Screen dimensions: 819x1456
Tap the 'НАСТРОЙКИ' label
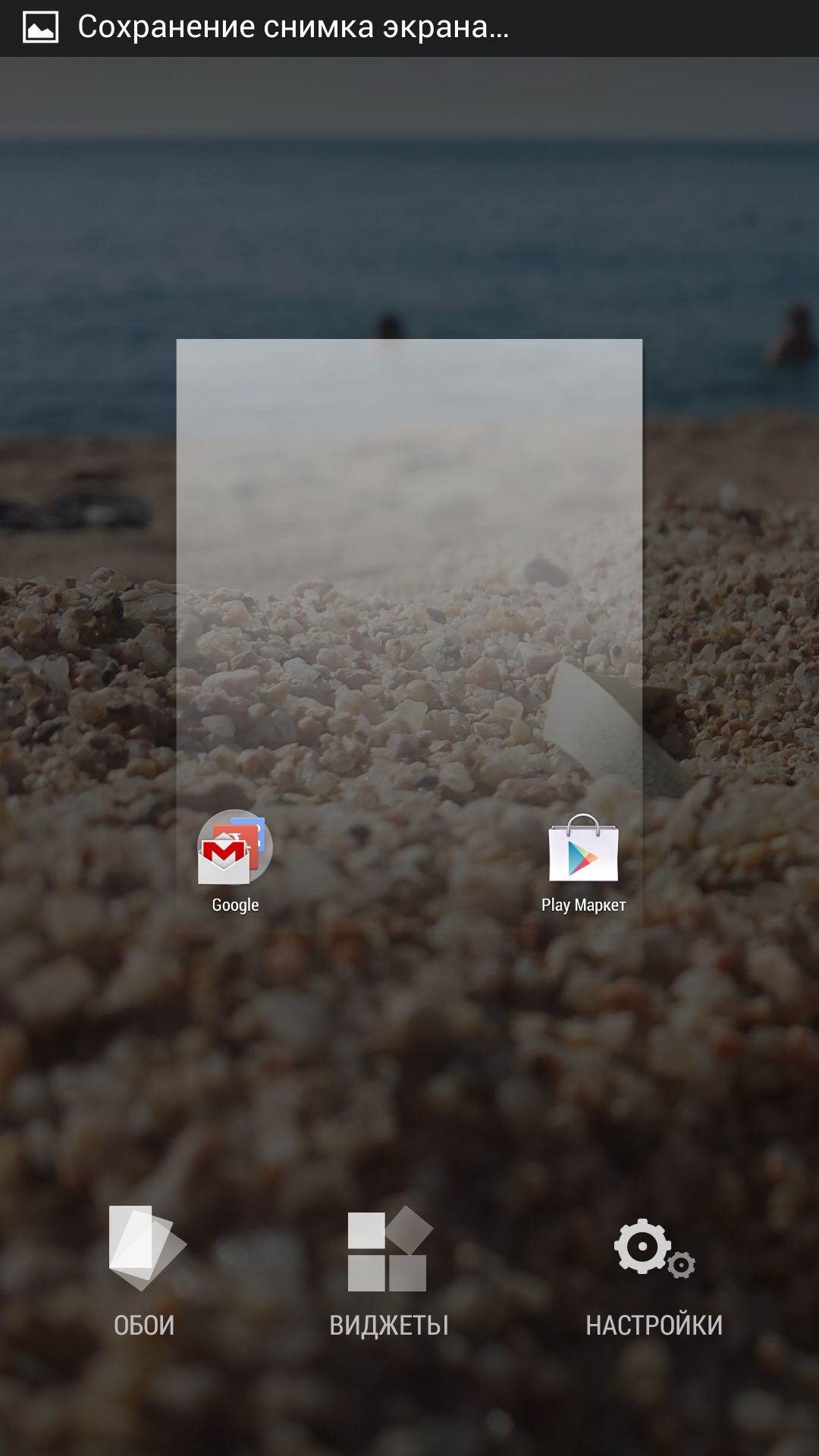pyautogui.click(x=654, y=1325)
